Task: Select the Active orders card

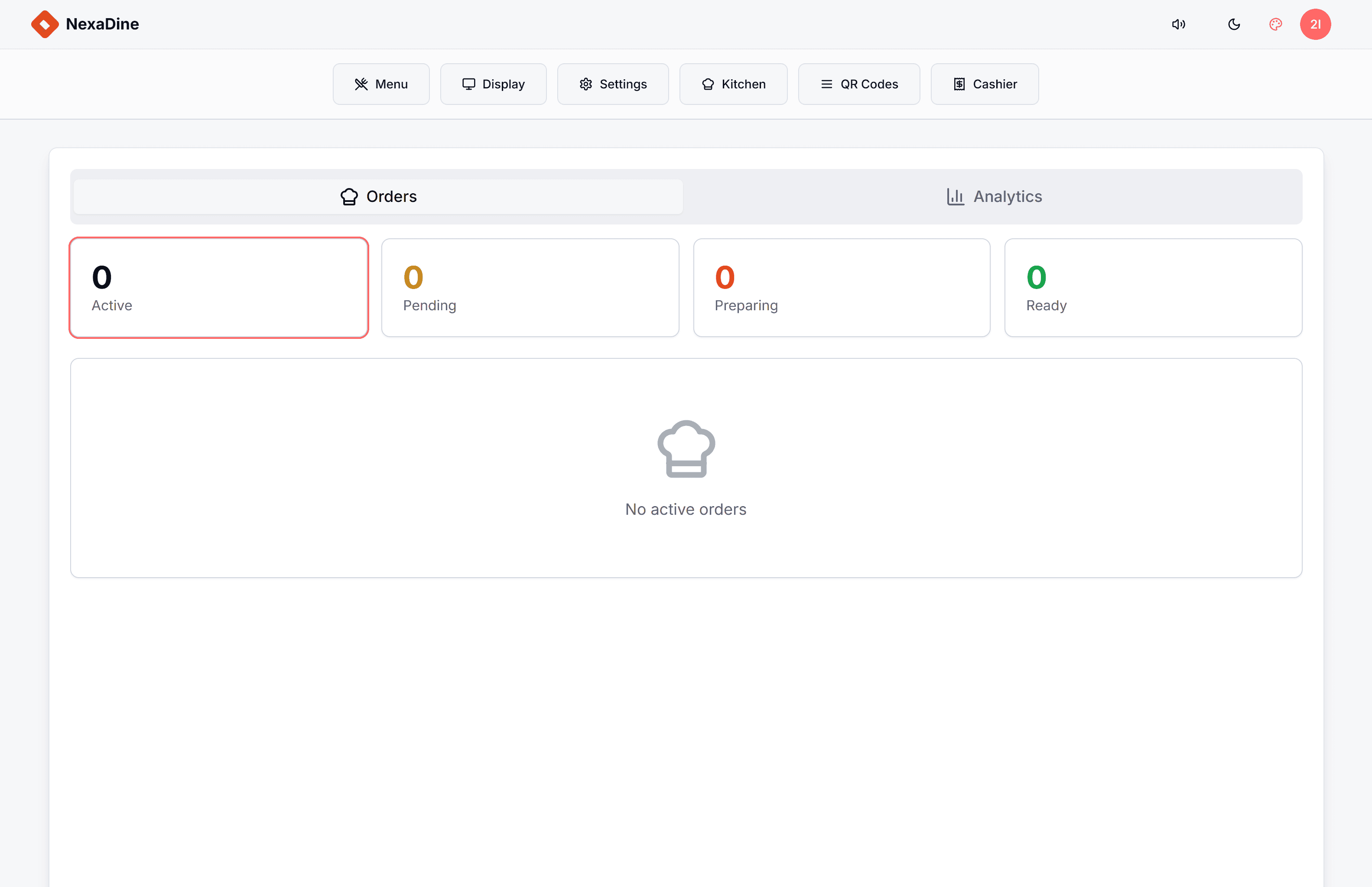Action: point(219,287)
